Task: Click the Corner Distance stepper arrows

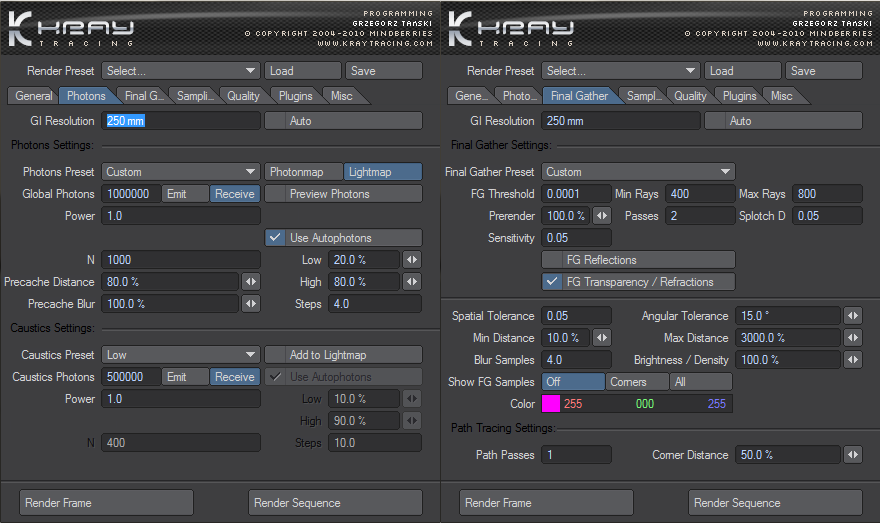Action: point(852,455)
